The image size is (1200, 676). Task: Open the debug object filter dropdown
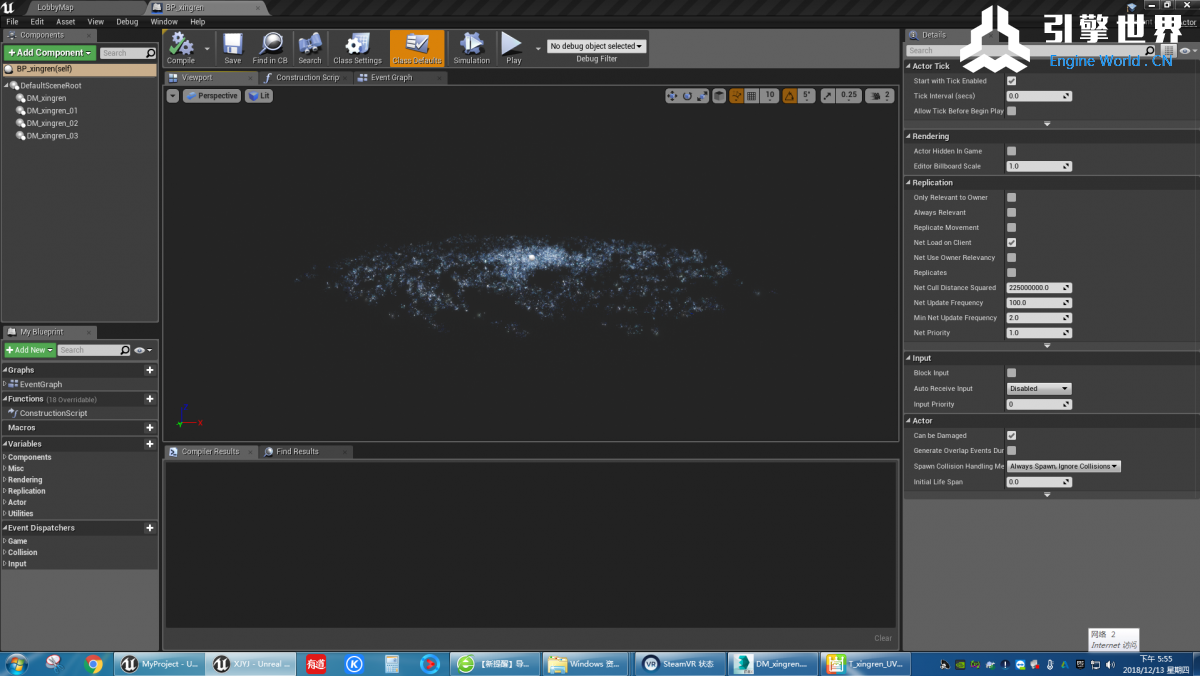point(596,46)
